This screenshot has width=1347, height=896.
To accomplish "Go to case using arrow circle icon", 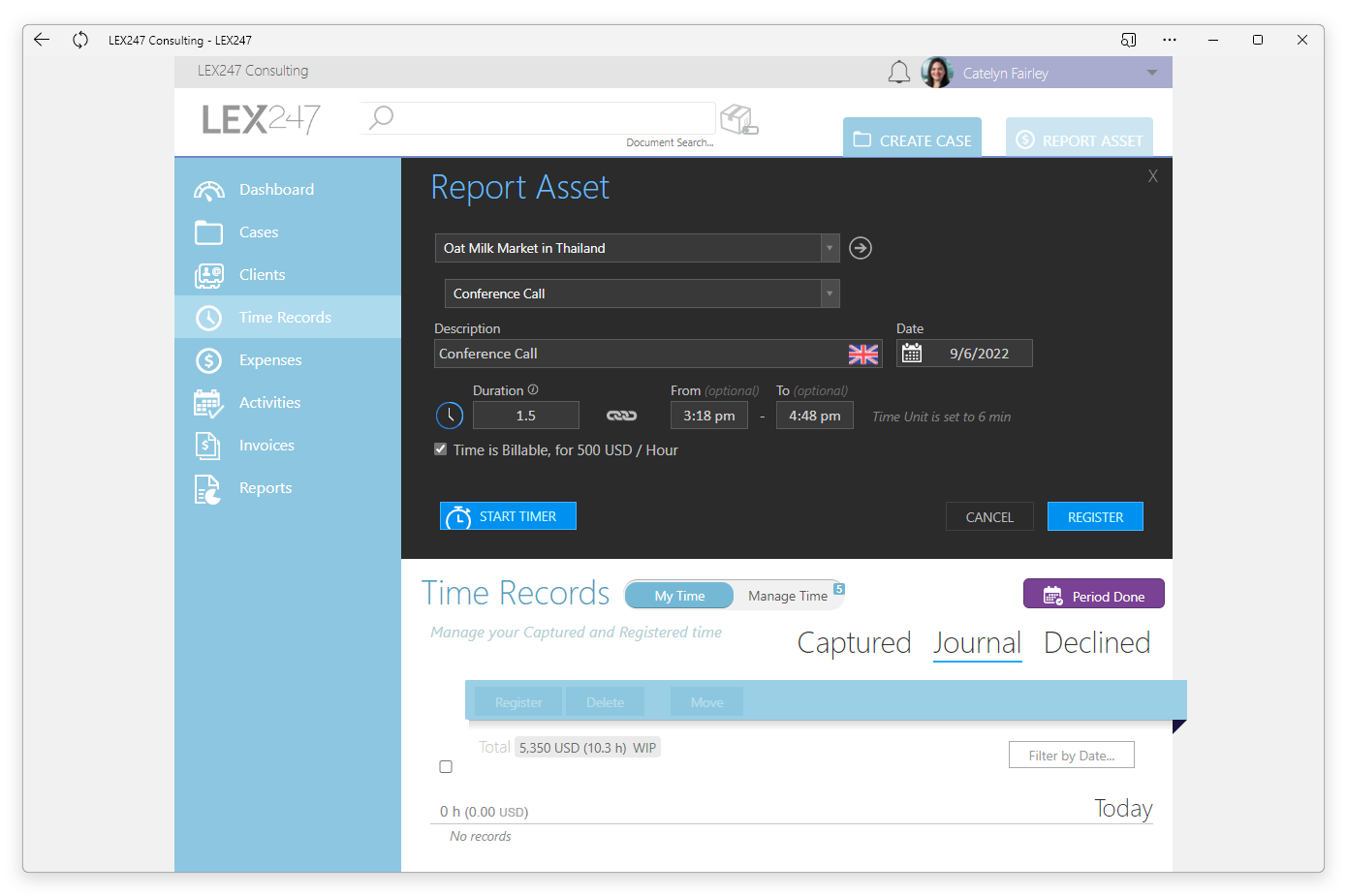I will (x=861, y=248).
